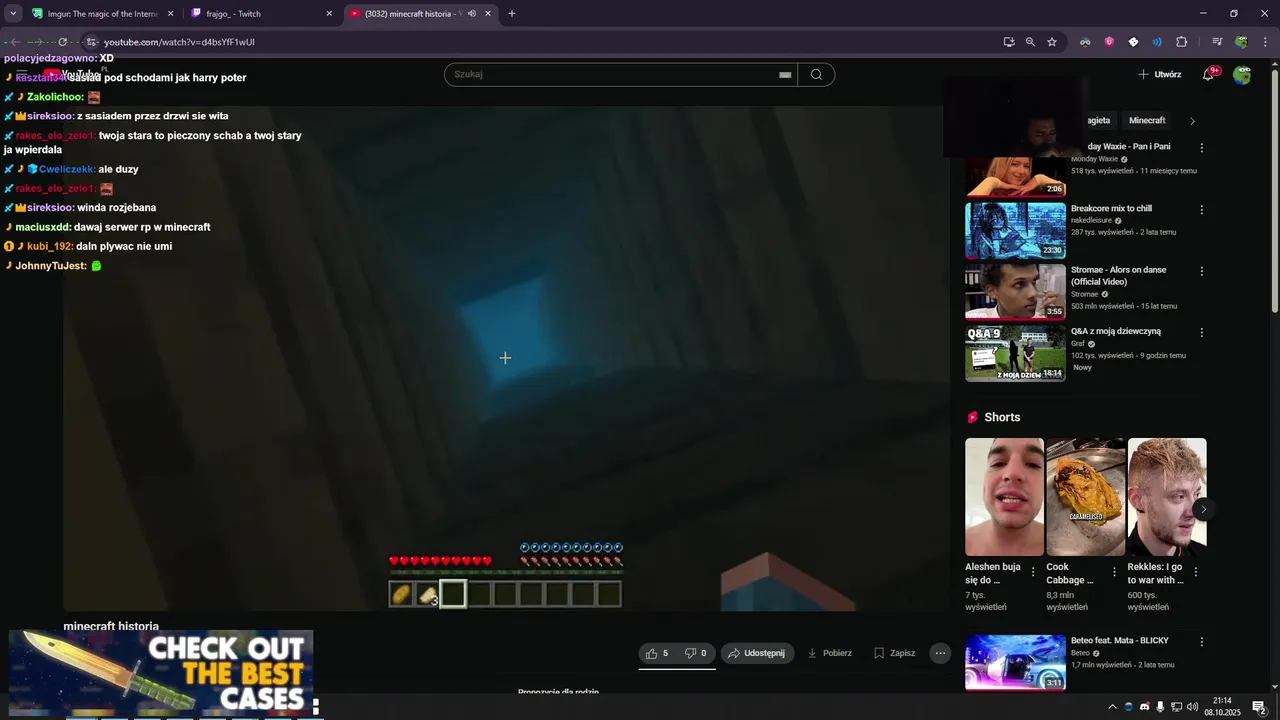Image resolution: width=1280 pixels, height=720 pixels.
Task: Click the YouTube search magnifier button
Action: pos(816,74)
